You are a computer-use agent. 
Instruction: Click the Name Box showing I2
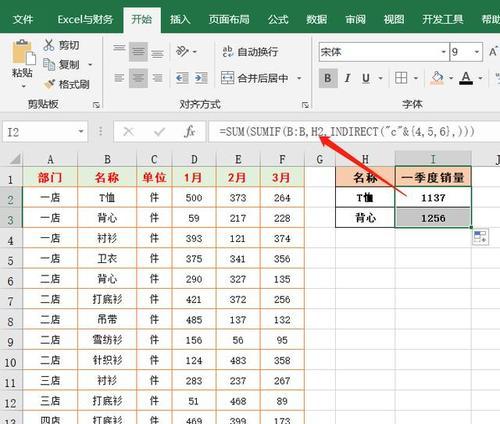pyautogui.click(x=40, y=132)
